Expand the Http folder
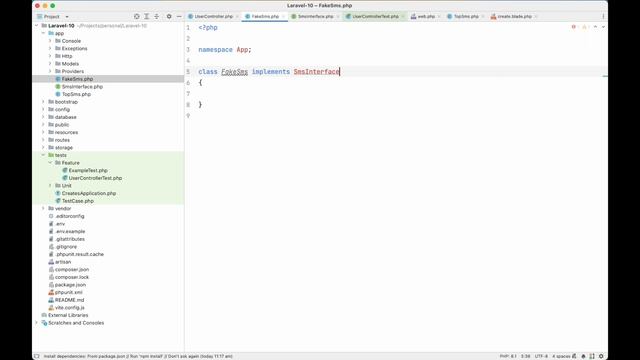Screen dimensions: 640x360 [50, 56]
